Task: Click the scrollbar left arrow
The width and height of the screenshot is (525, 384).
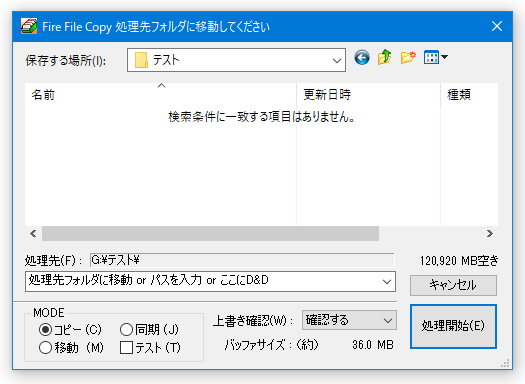Action: 33,233
